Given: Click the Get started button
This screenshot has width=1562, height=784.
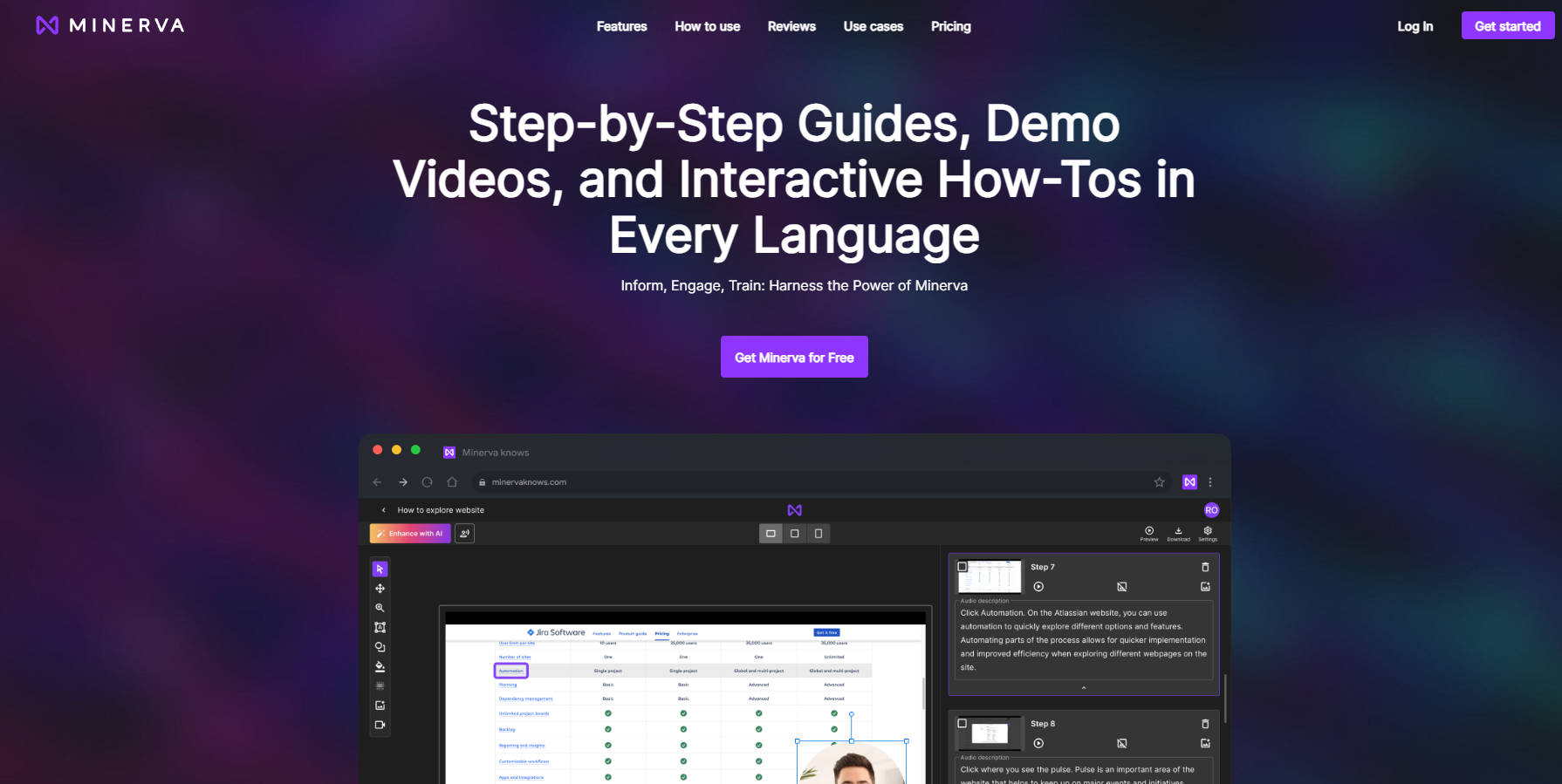Looking at the screenshot, I should (x=1508, y=26).
